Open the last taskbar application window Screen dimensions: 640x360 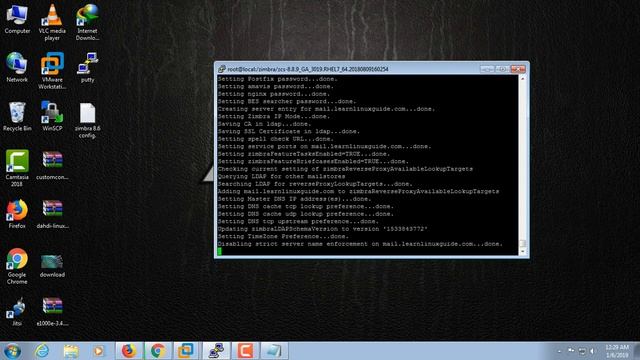tap(274, 351)
